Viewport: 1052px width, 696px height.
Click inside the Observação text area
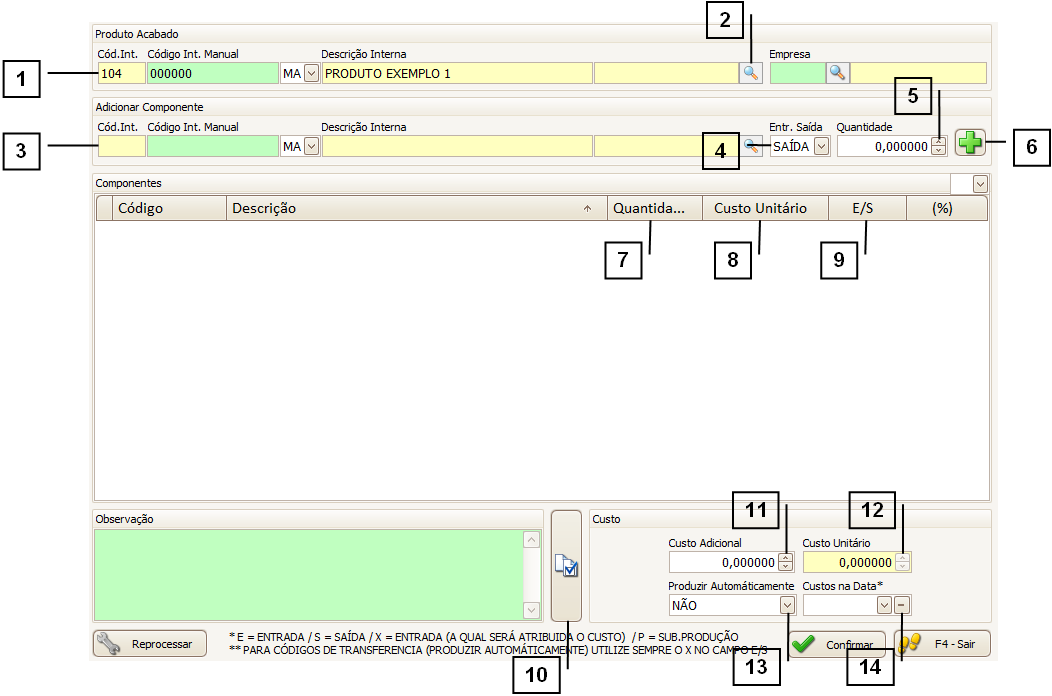[308, 575]
